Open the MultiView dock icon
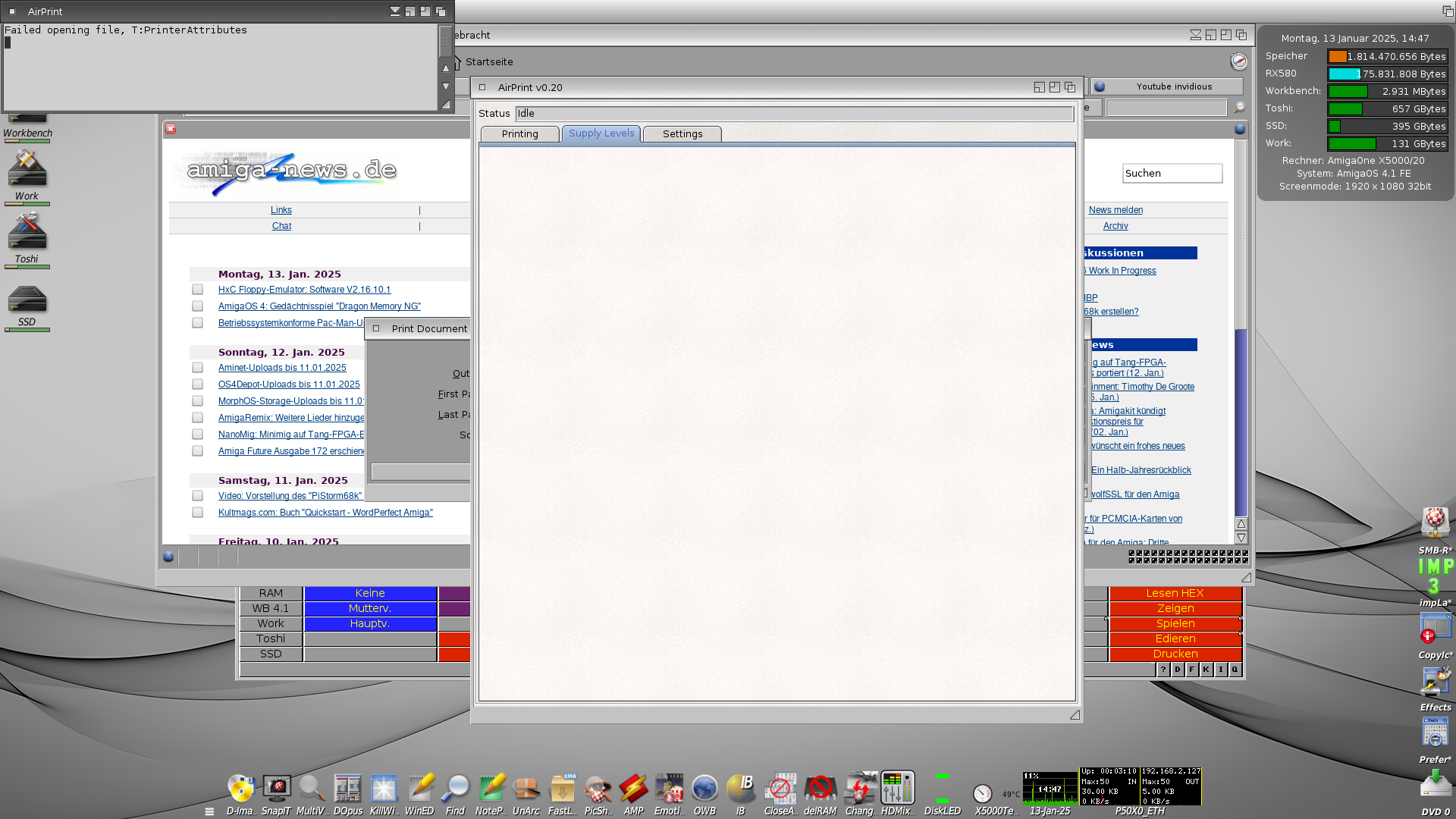The width and height of the screenshot is (1456, 819). coord(312,789)
